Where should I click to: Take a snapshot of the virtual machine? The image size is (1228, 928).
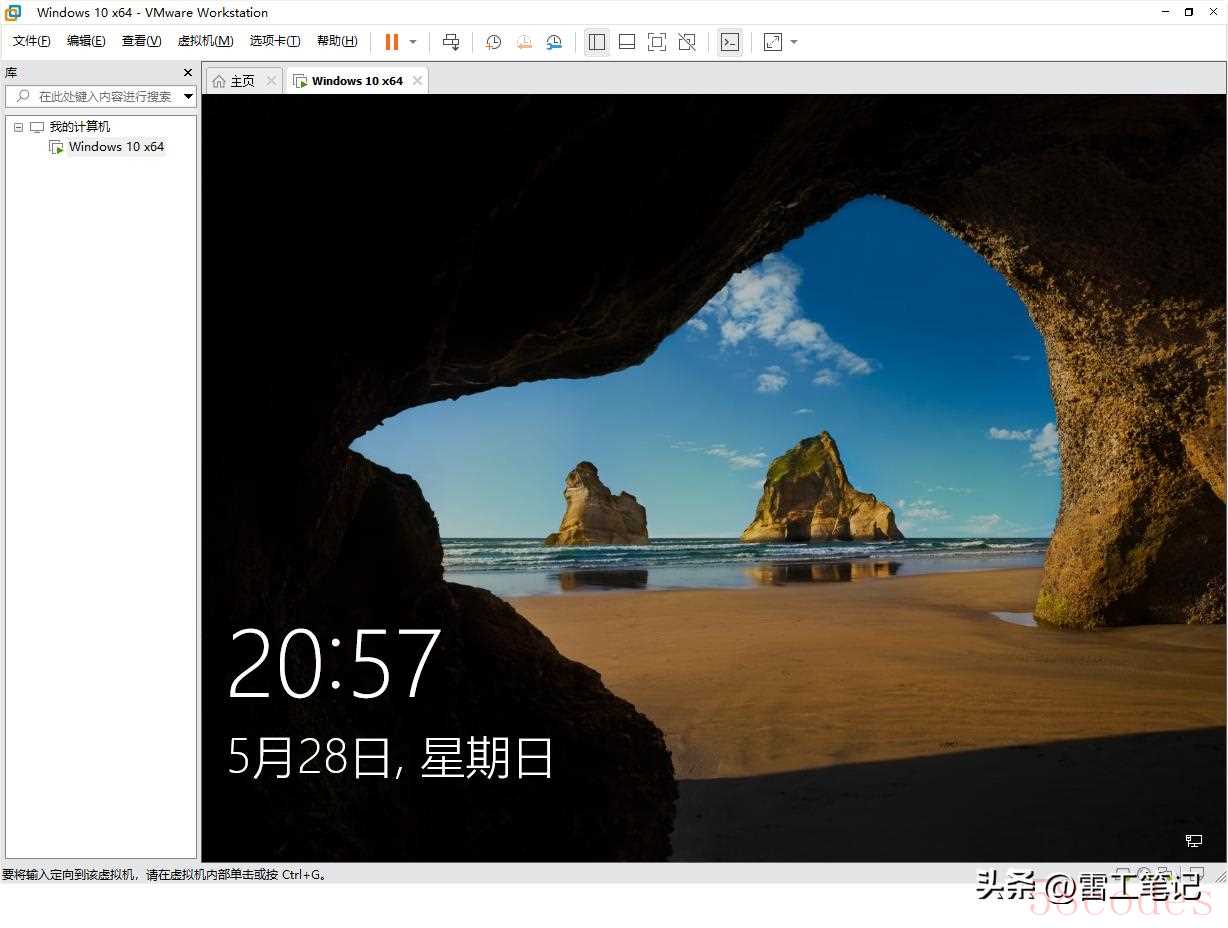pos(493,42)
